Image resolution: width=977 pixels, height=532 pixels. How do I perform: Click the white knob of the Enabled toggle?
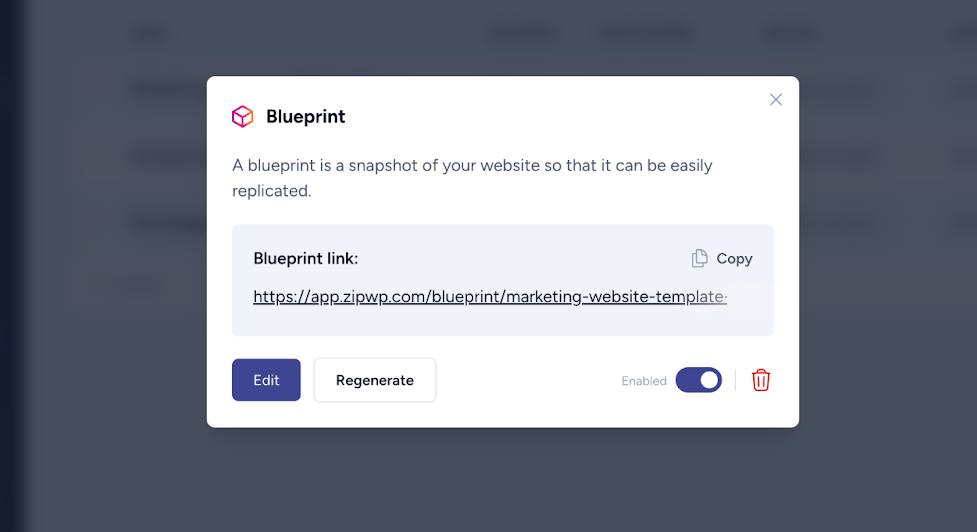(709, 380)
